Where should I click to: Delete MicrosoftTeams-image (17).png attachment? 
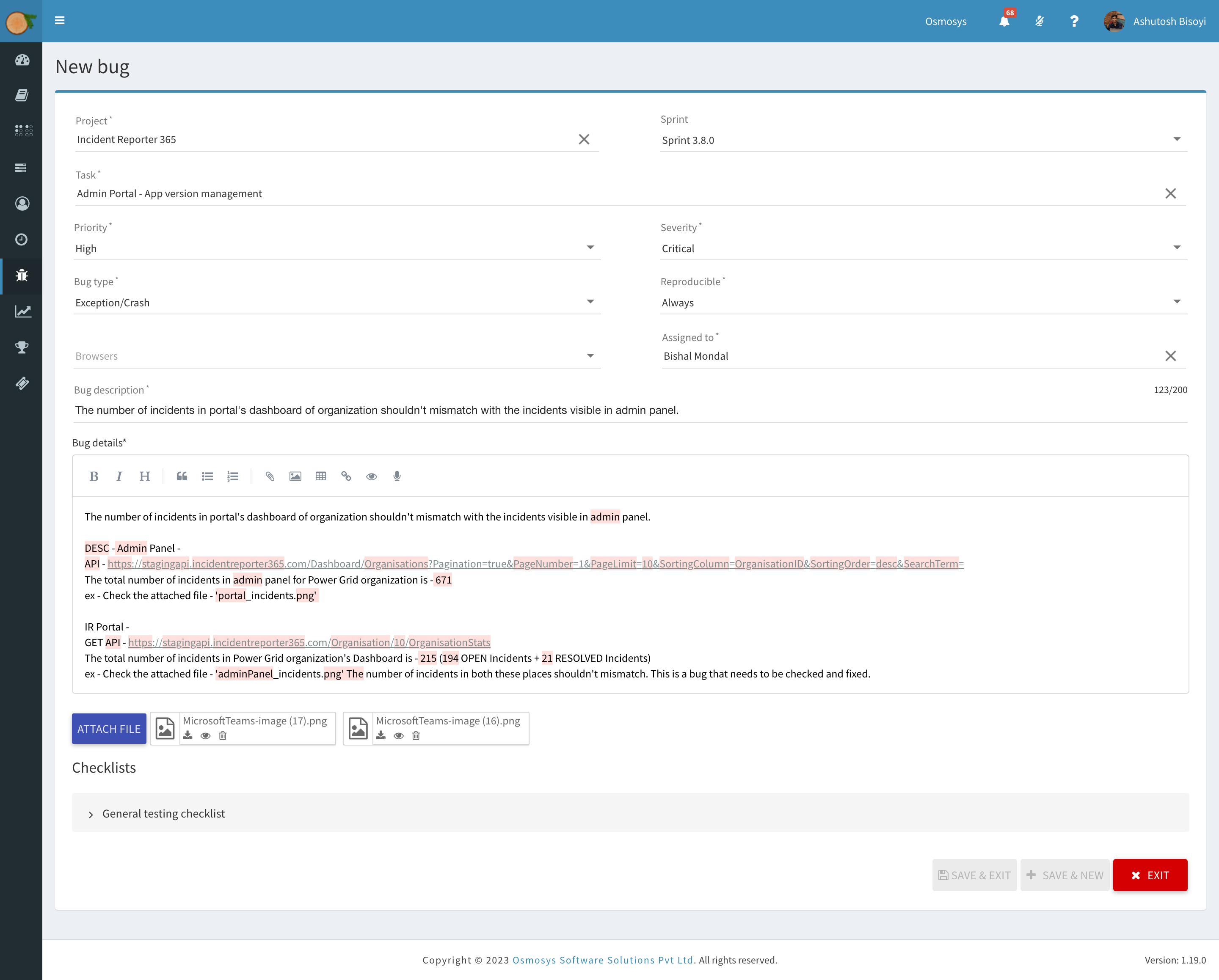click(223, 735)
